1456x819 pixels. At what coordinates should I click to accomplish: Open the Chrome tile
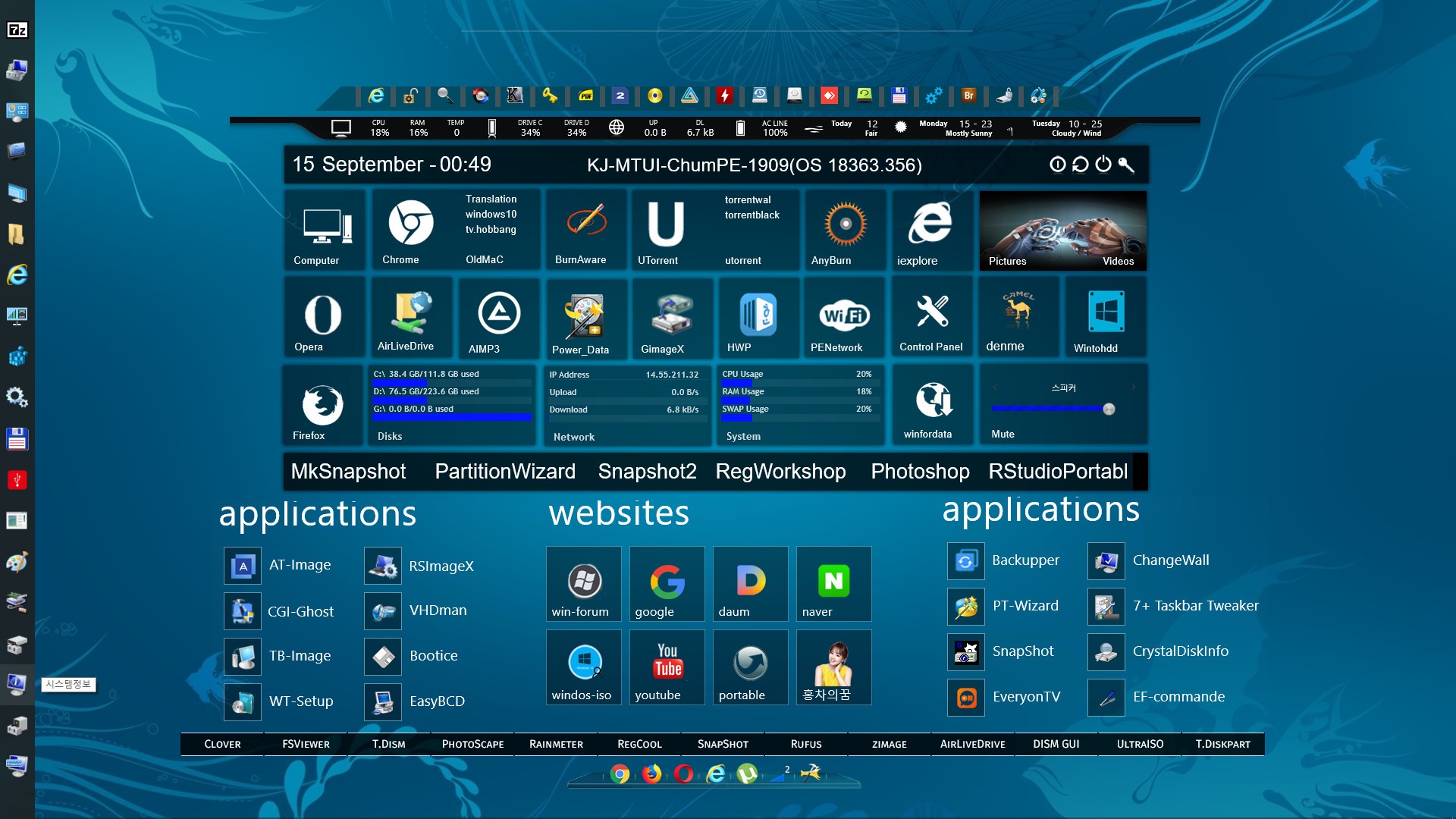point(410,230)
